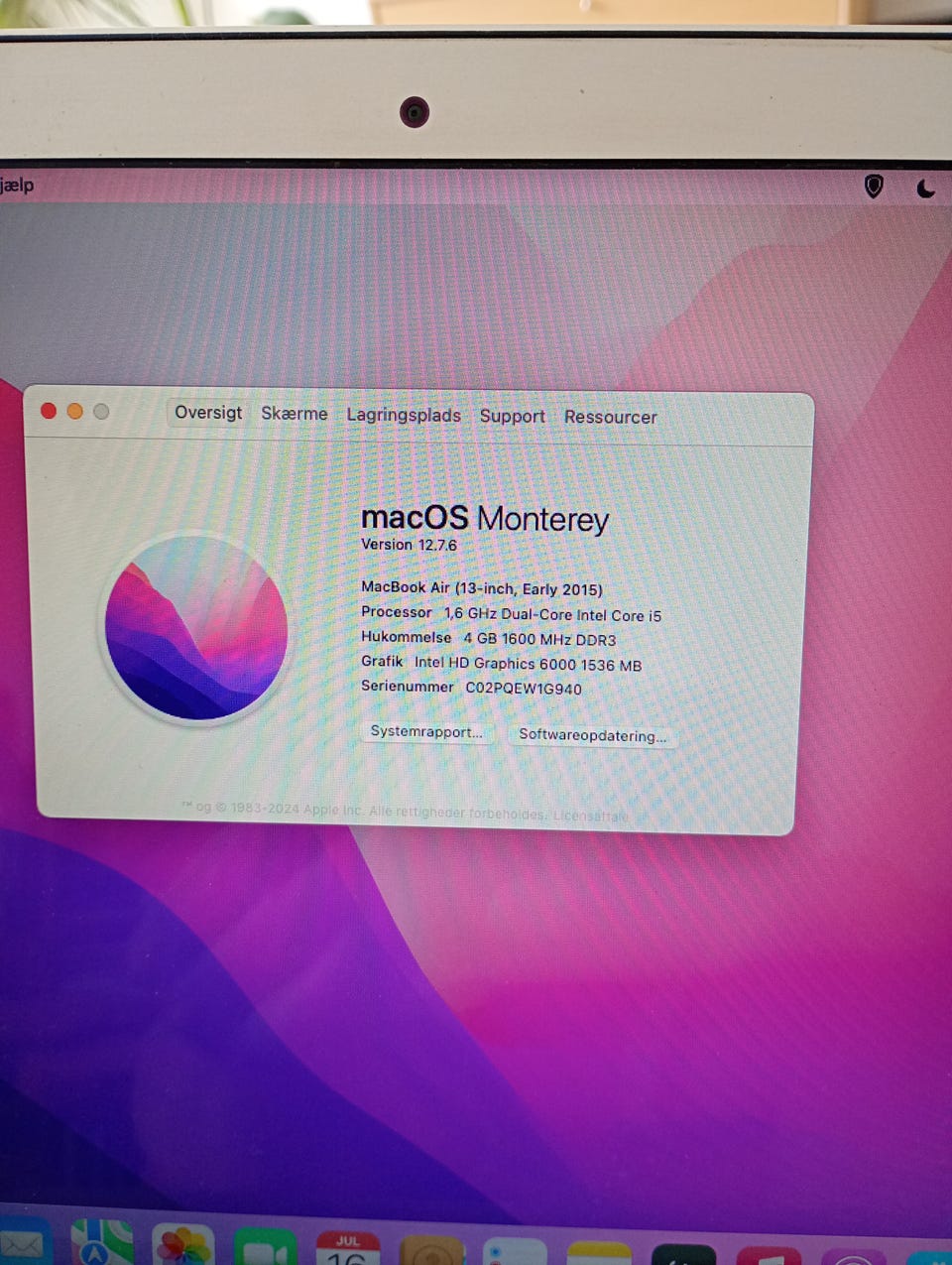
Task: Click the macOS Monterey title
Action: (x=485, y=519)
